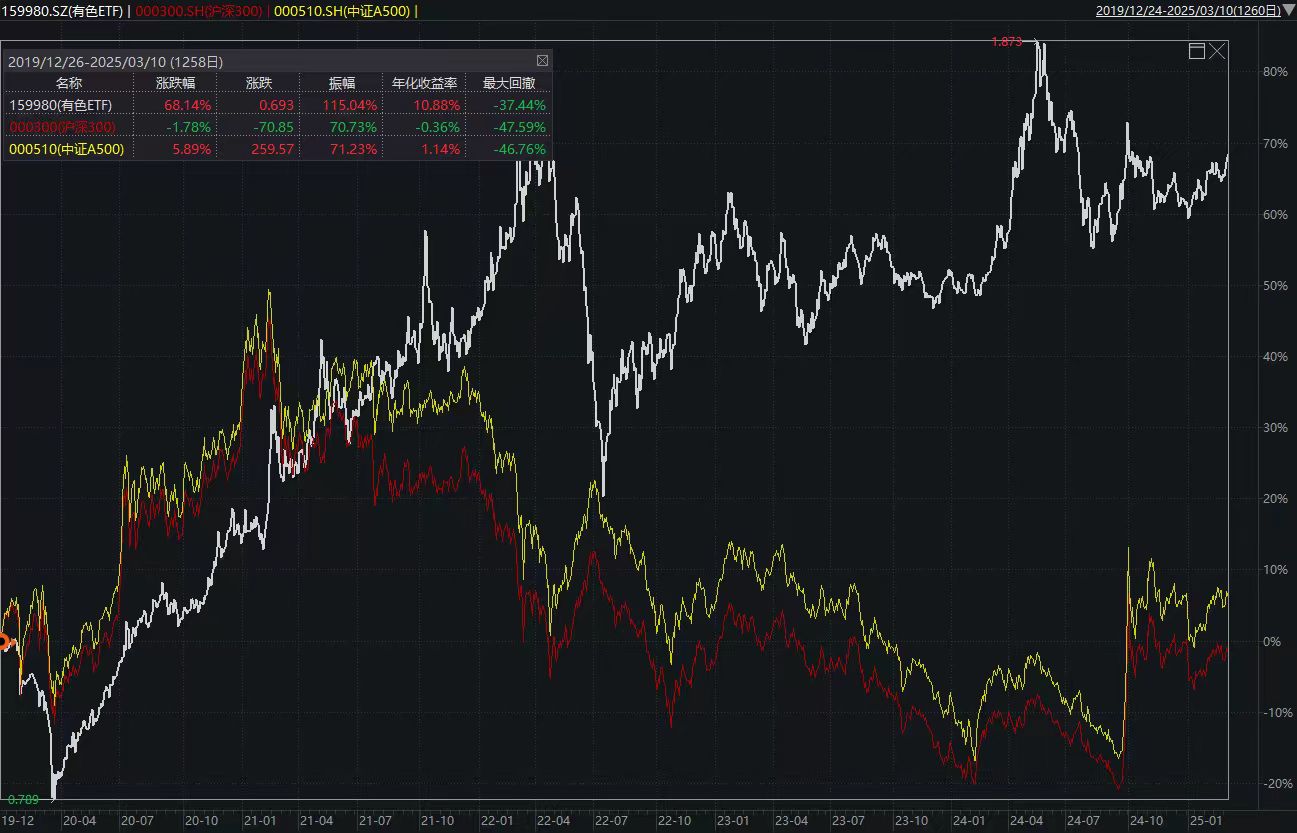Click the 最大回撤 column header
The width and height of the screenshot is (1297, 833).
(512, 83)
